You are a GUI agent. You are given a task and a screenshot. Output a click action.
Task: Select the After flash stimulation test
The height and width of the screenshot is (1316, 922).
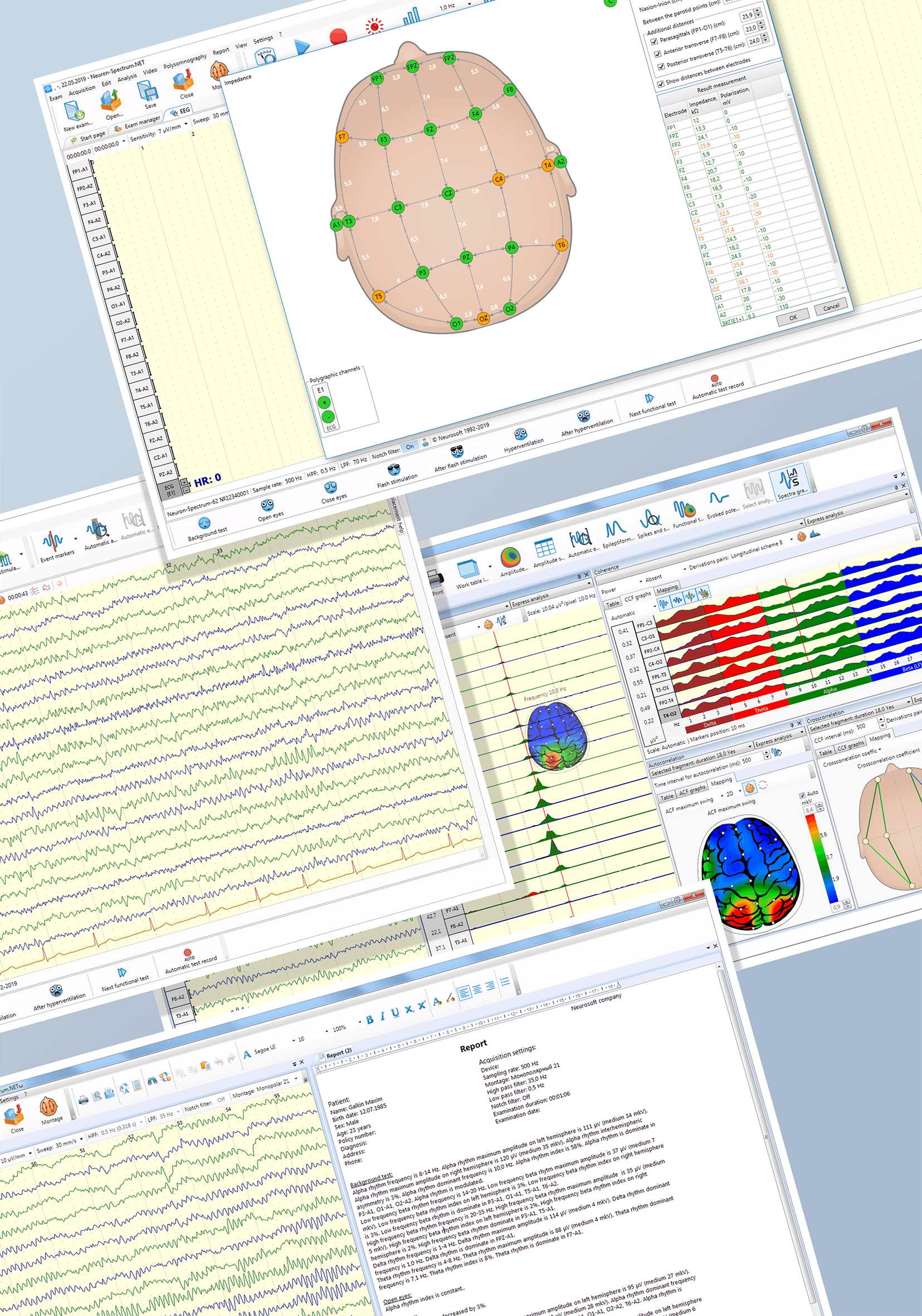(459, 458)
